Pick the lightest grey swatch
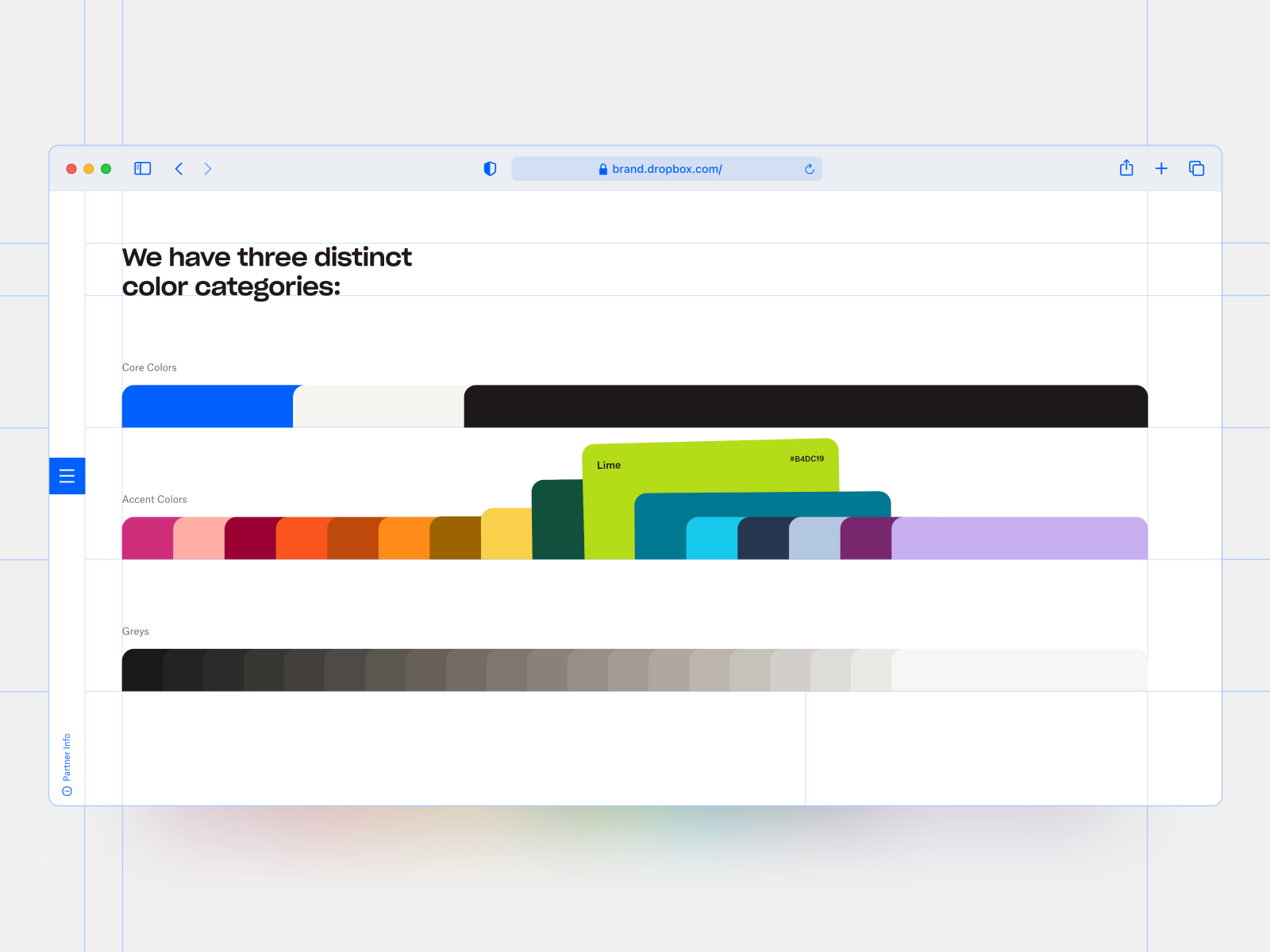1270x952 pixels. [x=1020, y=670]
